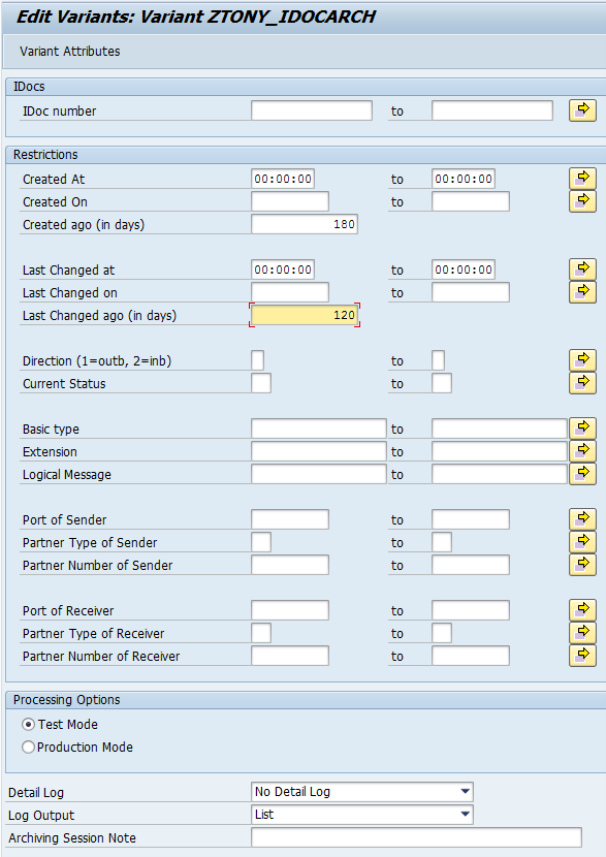
Task: Click multiple selection arrow for IDoc number
Action: point(582,111)
